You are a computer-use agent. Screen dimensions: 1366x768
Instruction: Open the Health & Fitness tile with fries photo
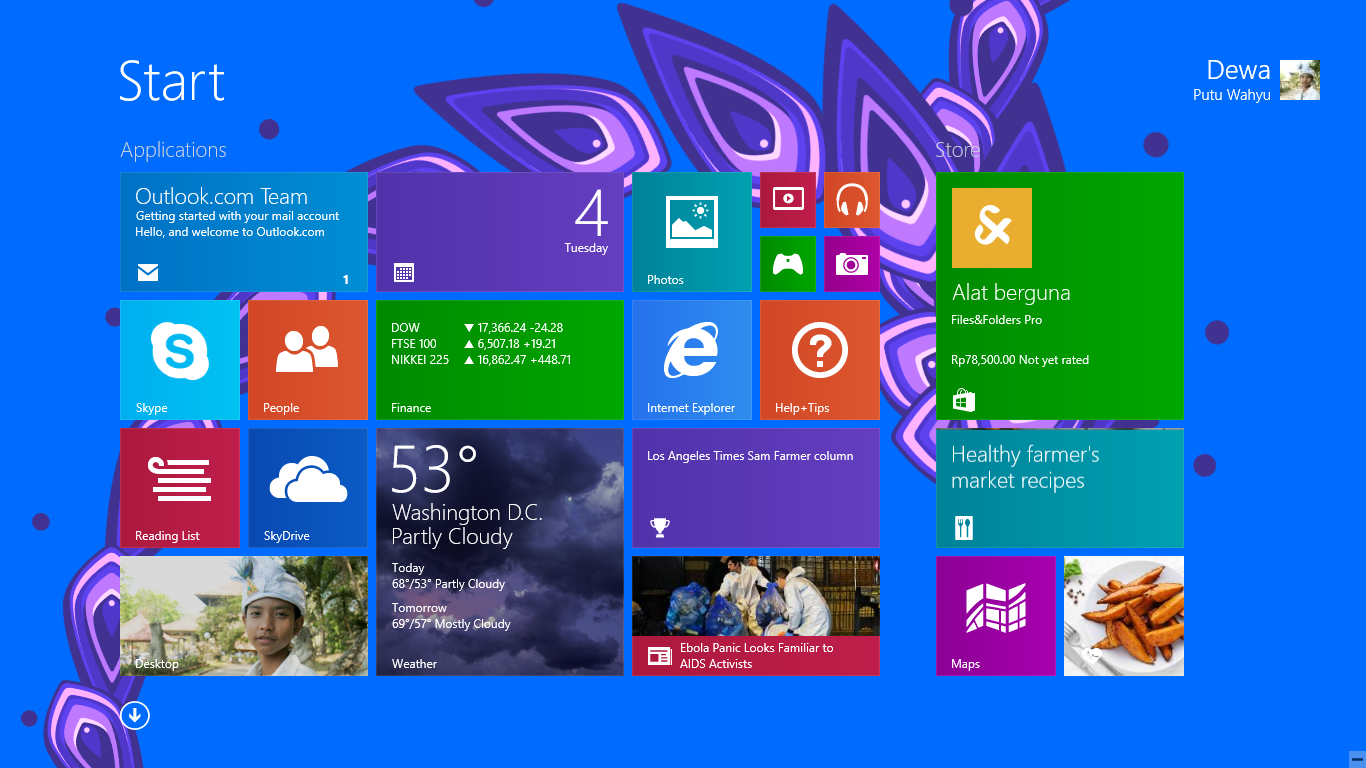1124,616
